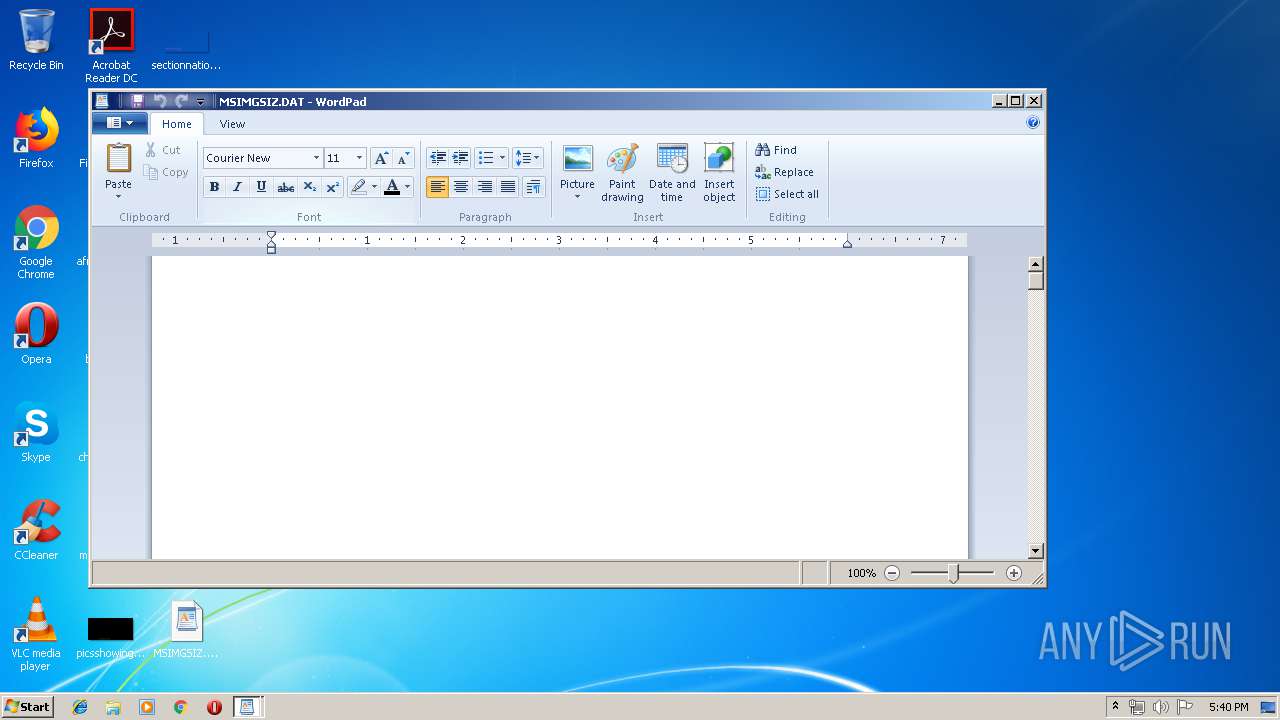Click Select all
This screenshot has width=1280, height=720.
click(787, 194)
